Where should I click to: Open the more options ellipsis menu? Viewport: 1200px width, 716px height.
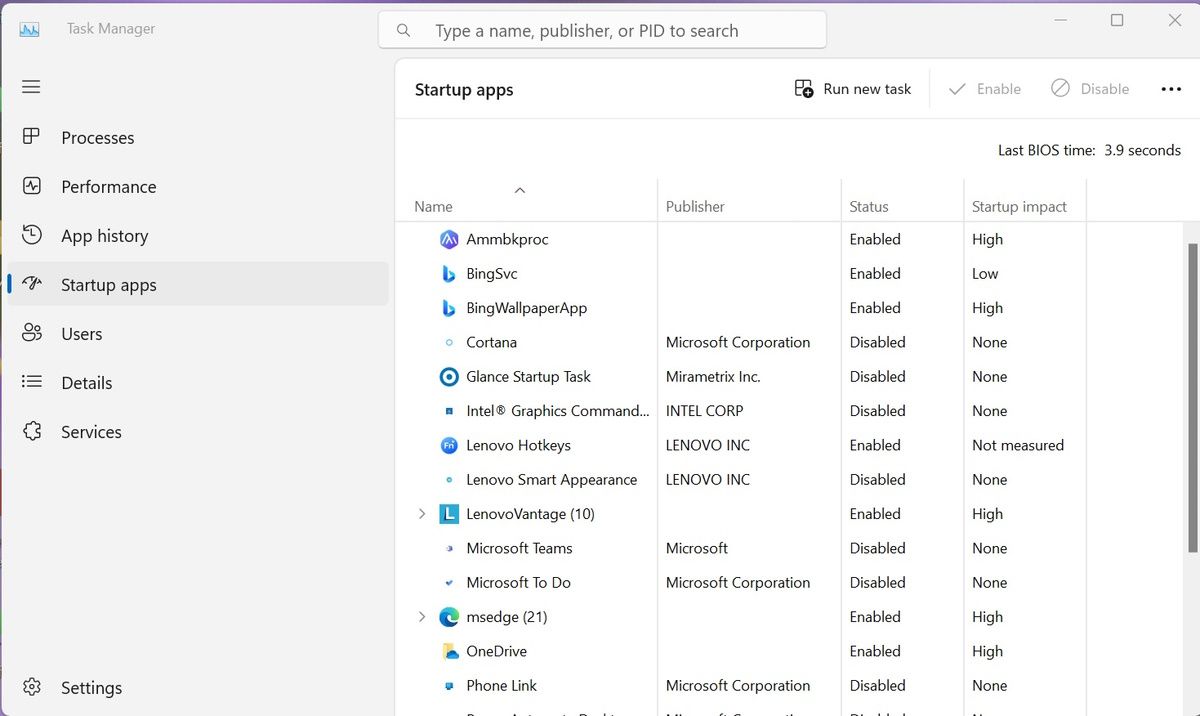pos(1171,89)
